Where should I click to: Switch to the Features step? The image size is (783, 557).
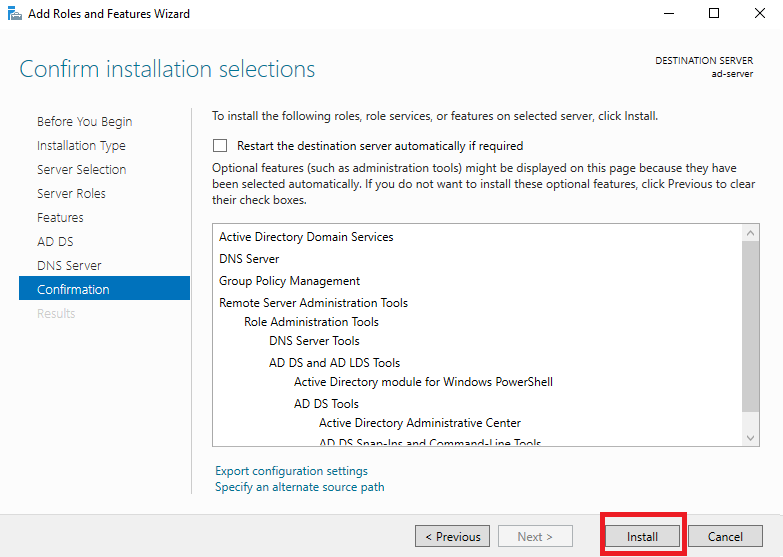(x=60, y=217)
